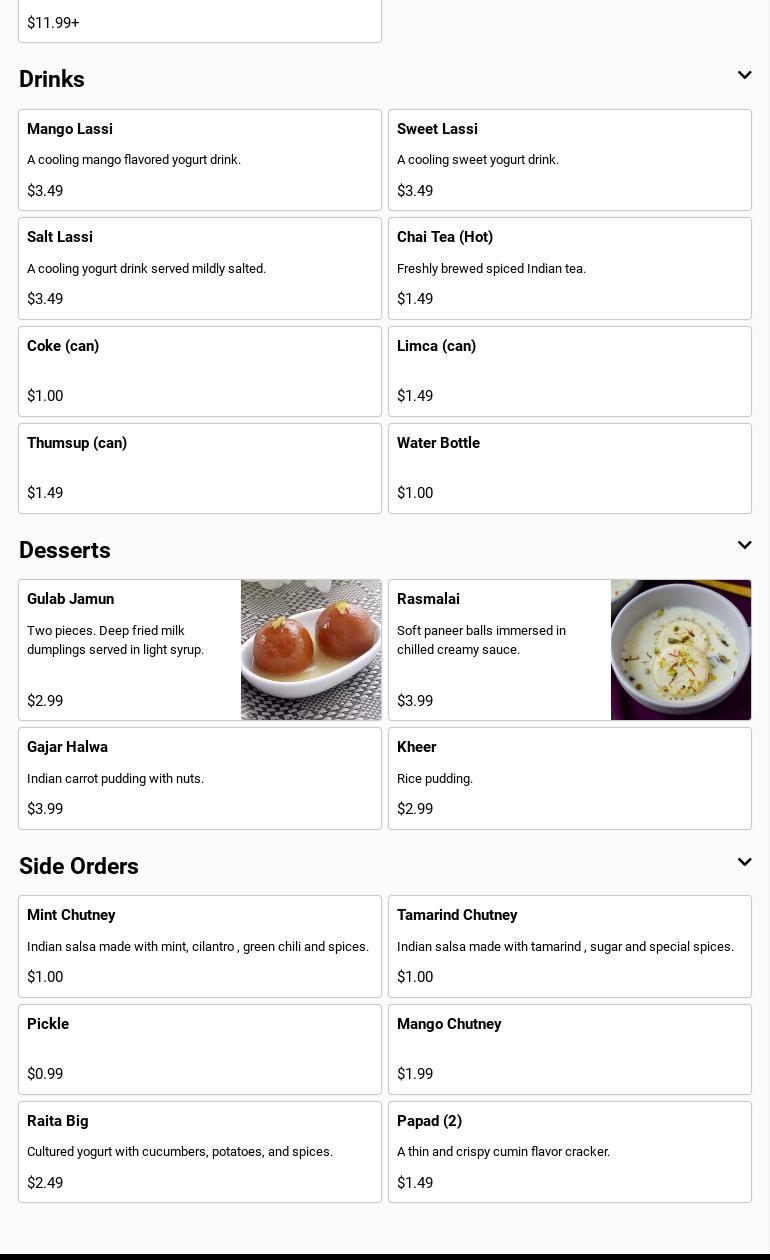Collapse the Drinks section chevron

coord(744,76)
